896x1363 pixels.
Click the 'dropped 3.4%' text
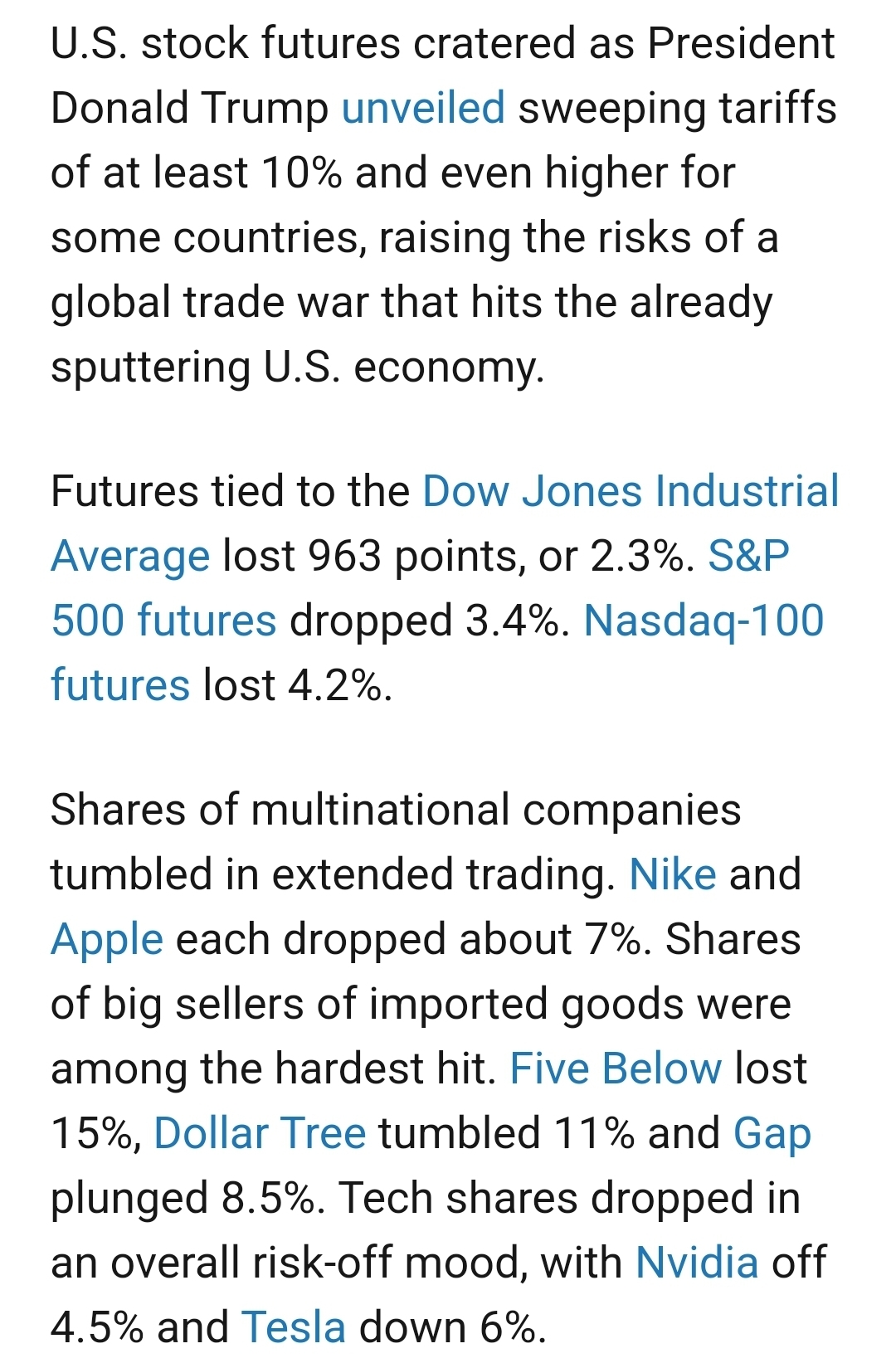(x=423, y=621)
